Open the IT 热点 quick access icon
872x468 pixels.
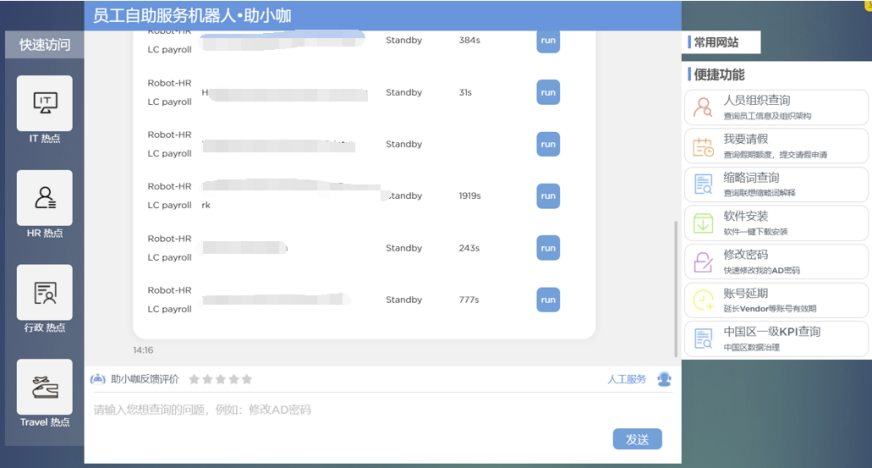point(45,103)
